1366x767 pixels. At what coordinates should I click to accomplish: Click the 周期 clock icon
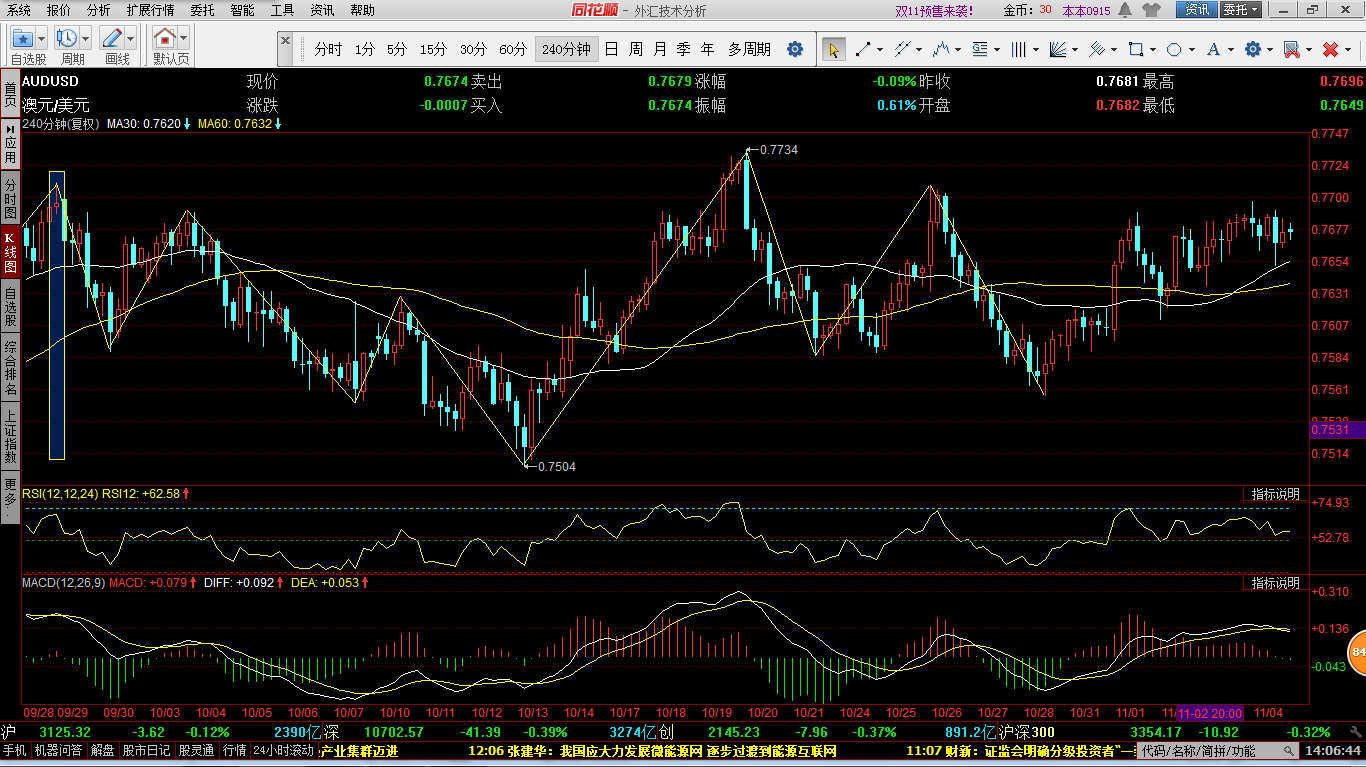coord(67,39)
